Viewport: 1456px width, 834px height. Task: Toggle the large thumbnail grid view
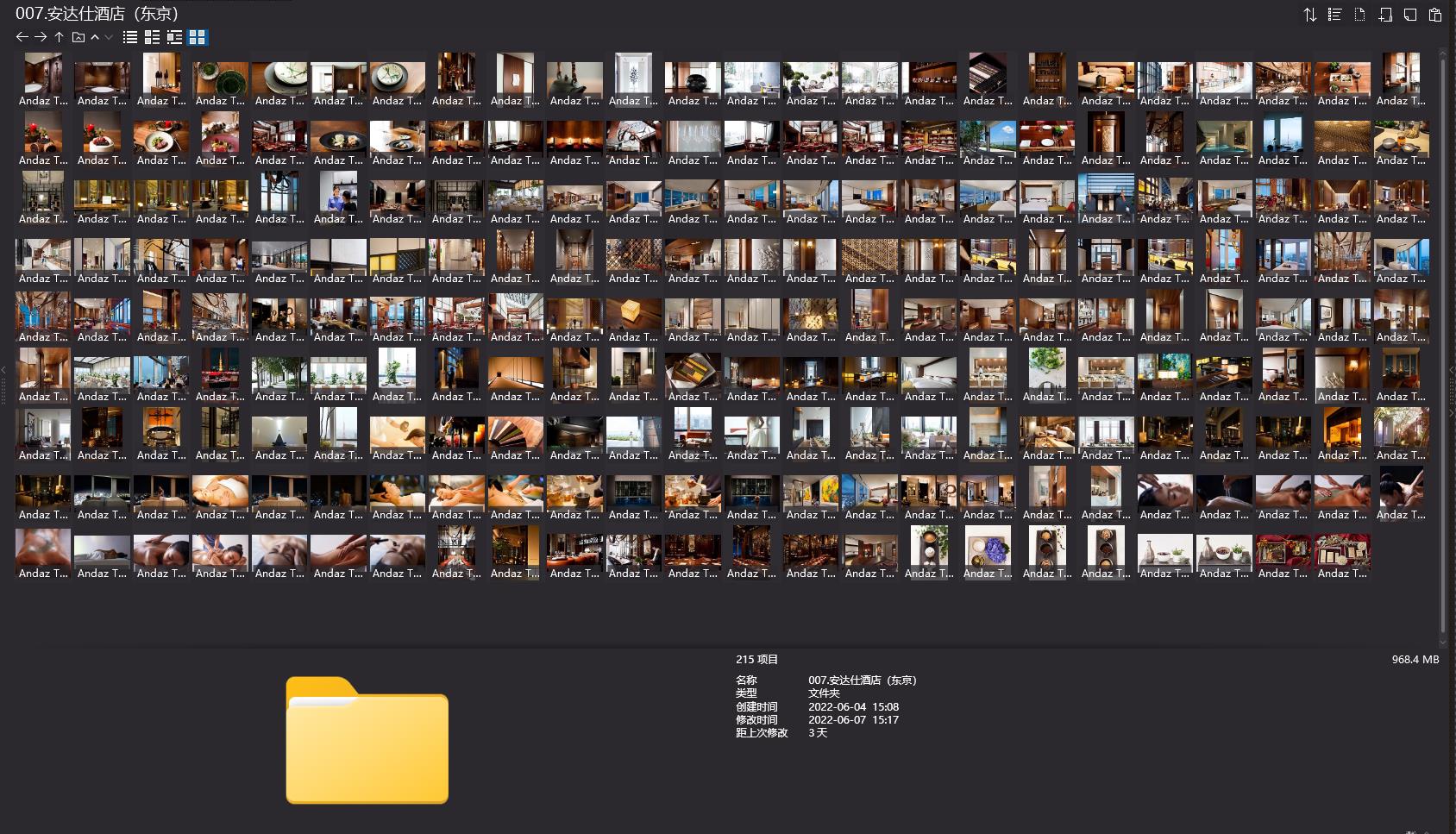tap(198, 37)
